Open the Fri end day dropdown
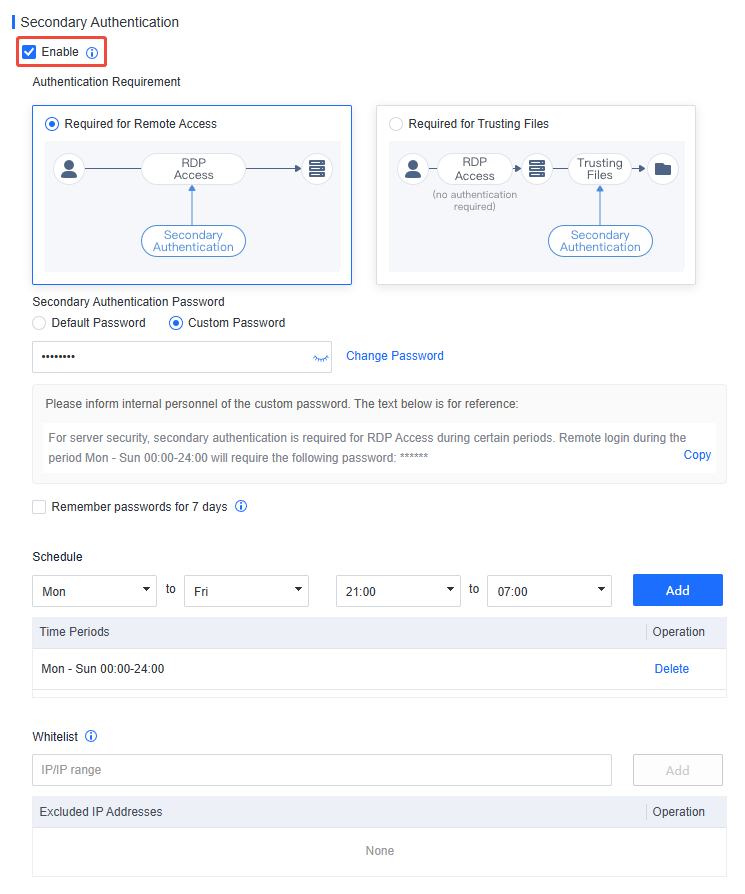The image size is (745, 894). tap(246, 591)
